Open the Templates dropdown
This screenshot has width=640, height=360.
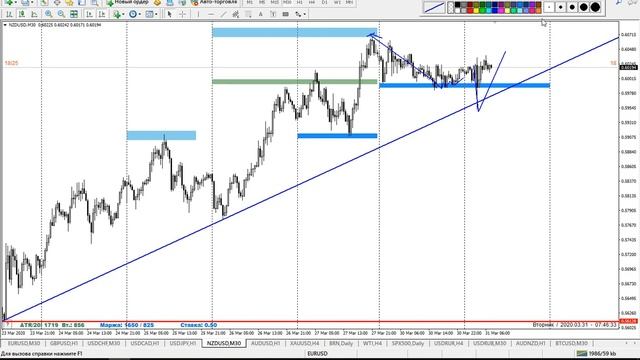[151, 14]
